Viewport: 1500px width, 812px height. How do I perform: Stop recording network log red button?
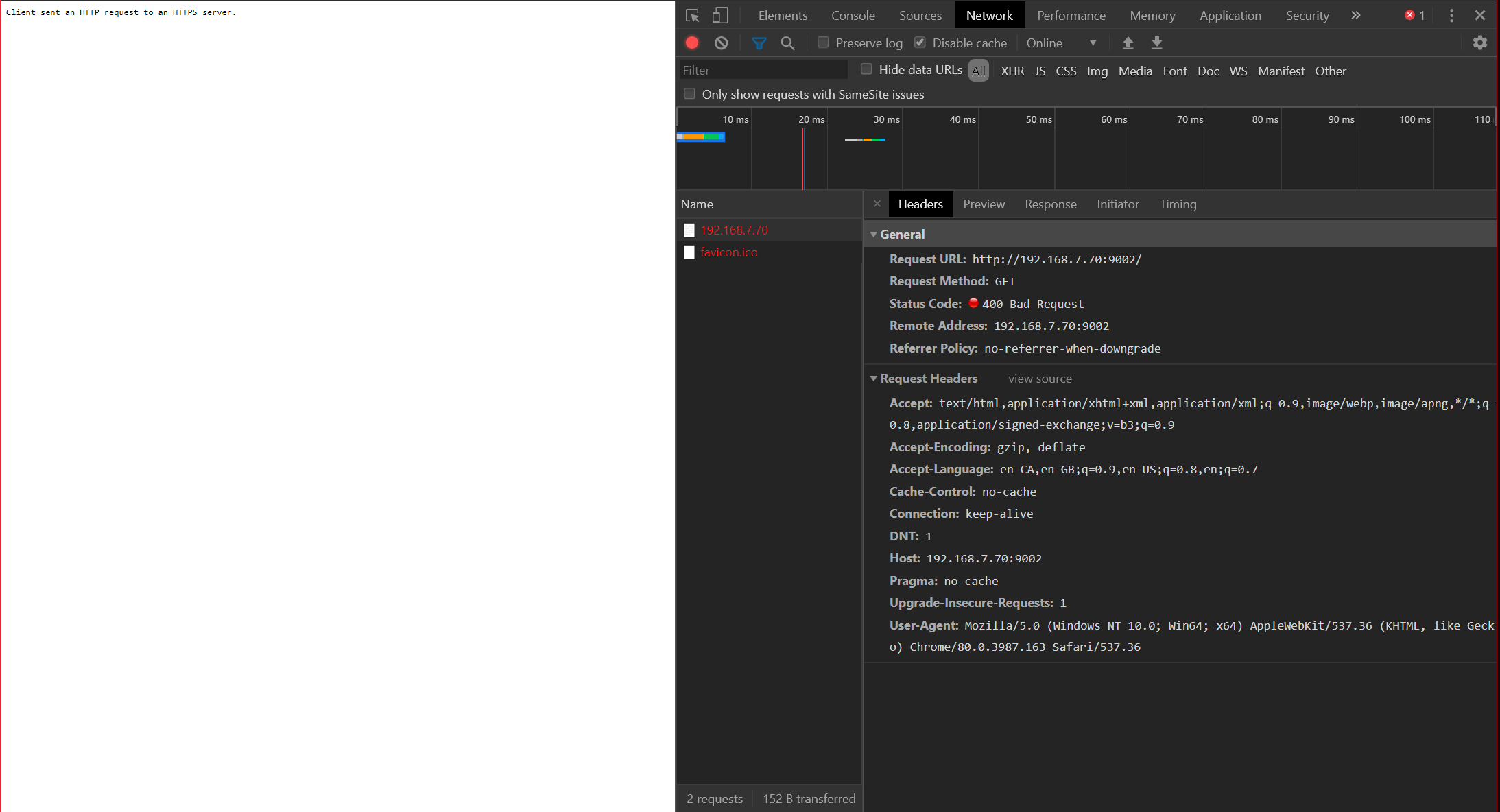(692, 43)
